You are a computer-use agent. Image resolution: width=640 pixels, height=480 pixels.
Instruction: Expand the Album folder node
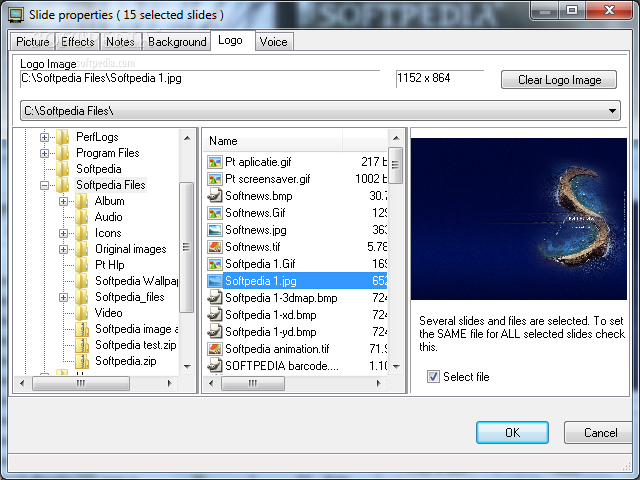coord(63,202)
